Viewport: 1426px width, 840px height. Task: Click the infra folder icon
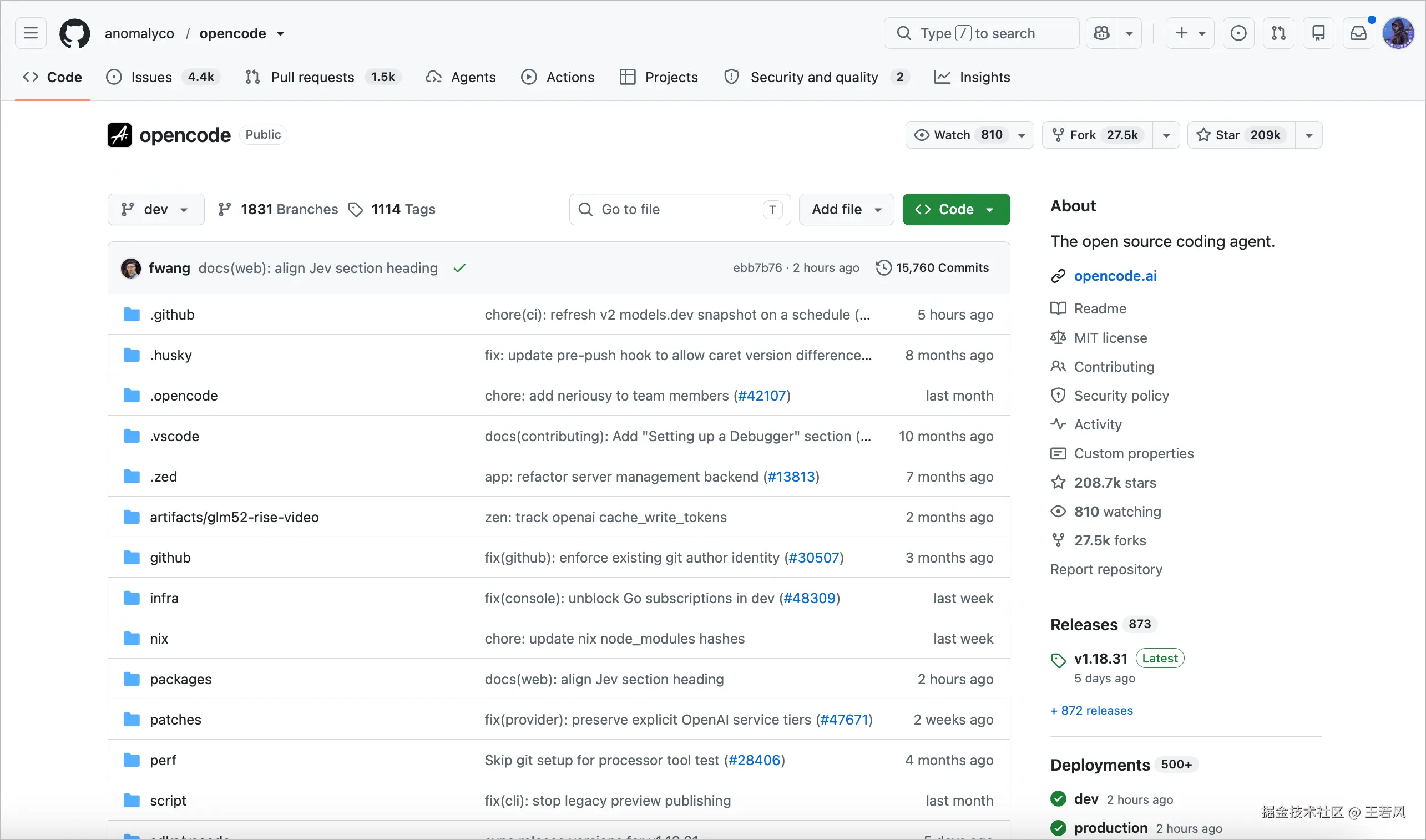pyautogui.click(x=132, y=598)
